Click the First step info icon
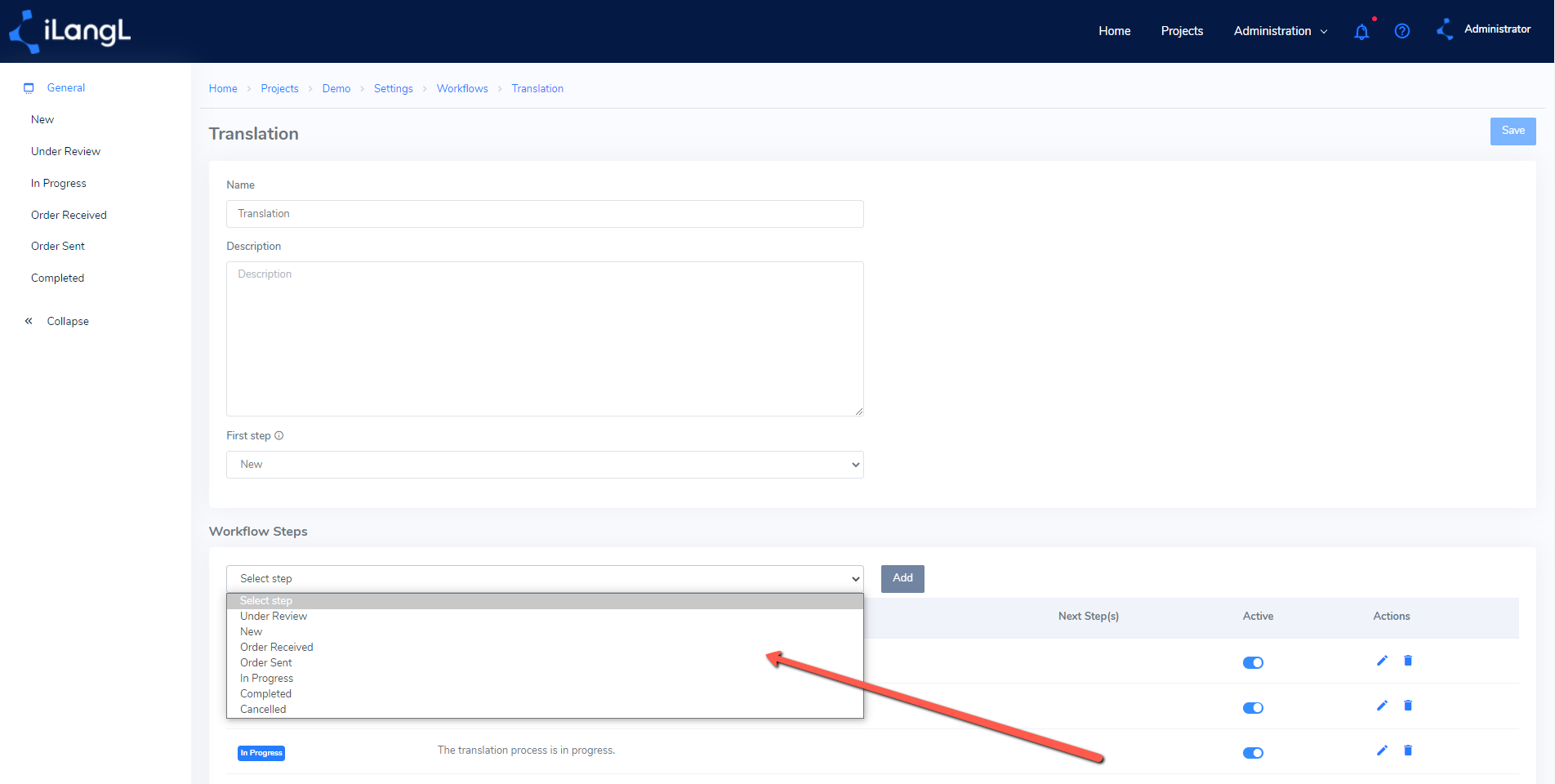1555x784 pixels. pyautogui.click(x=279, y=436)
